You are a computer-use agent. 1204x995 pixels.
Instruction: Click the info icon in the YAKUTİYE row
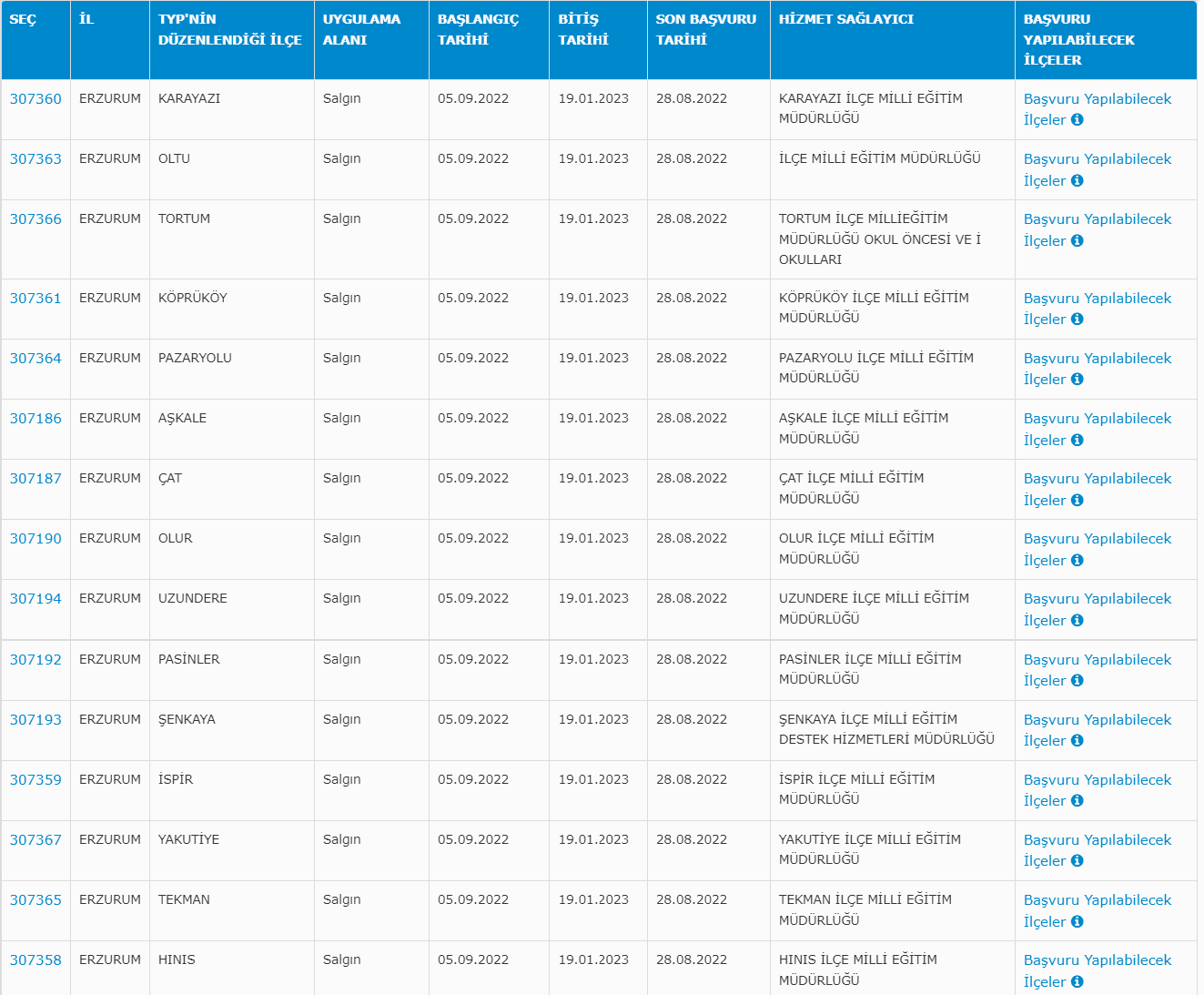click(x=1077, y=860)
